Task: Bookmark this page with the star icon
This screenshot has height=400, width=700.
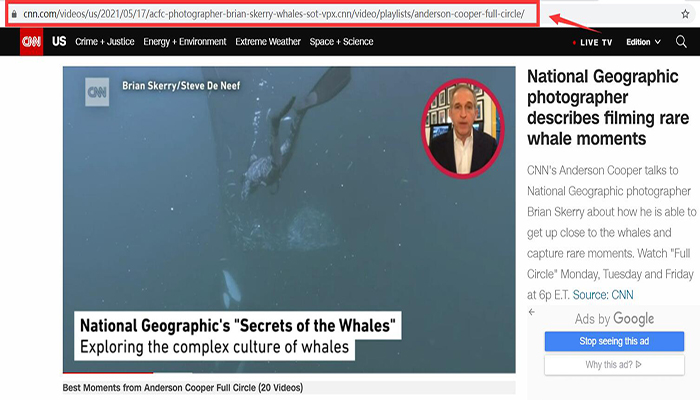Action: [x=684, y=14]
